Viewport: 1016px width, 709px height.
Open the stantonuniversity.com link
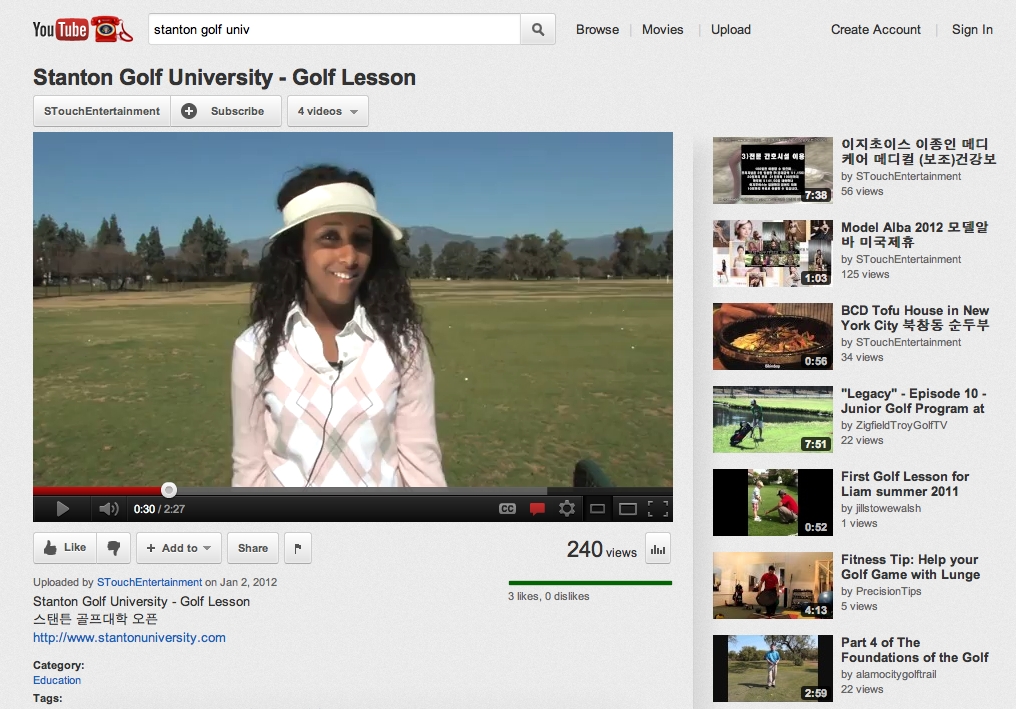(129, 638)
